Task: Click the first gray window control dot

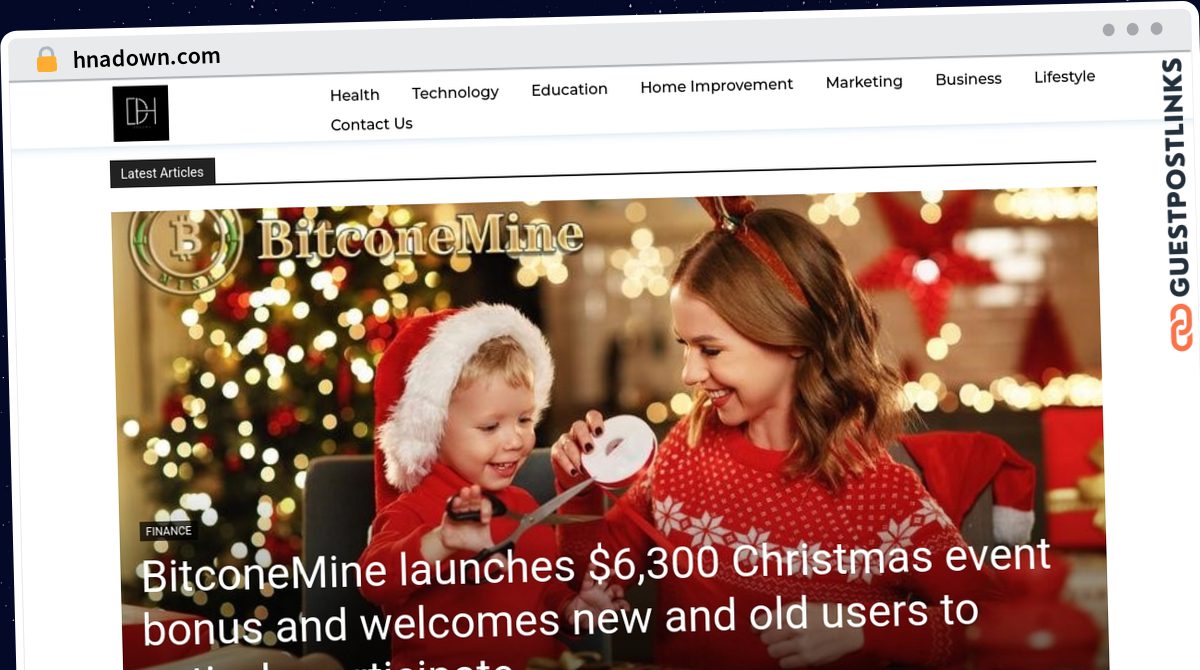Action: click(1108, 30)
